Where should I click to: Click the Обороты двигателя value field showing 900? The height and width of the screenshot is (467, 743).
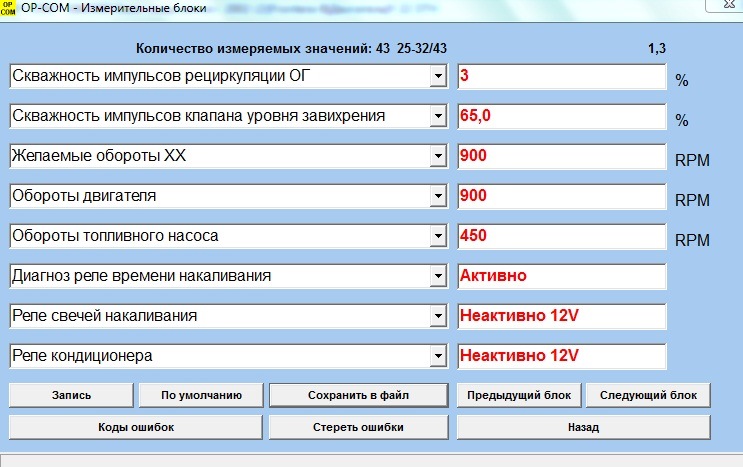[562, 196]
